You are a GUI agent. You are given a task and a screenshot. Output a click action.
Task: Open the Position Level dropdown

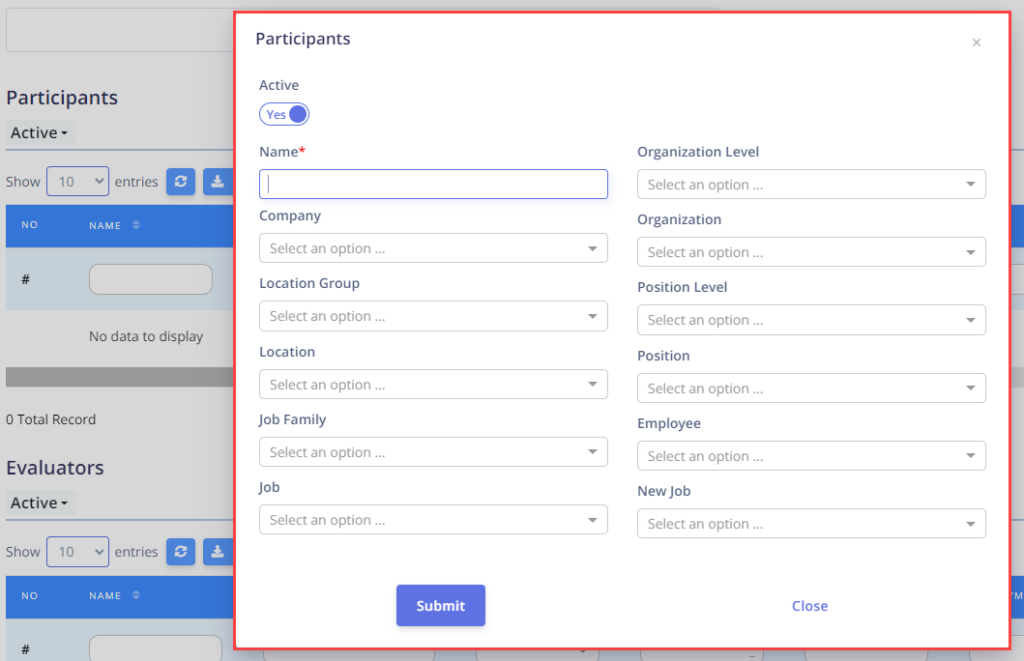point(811,320)
